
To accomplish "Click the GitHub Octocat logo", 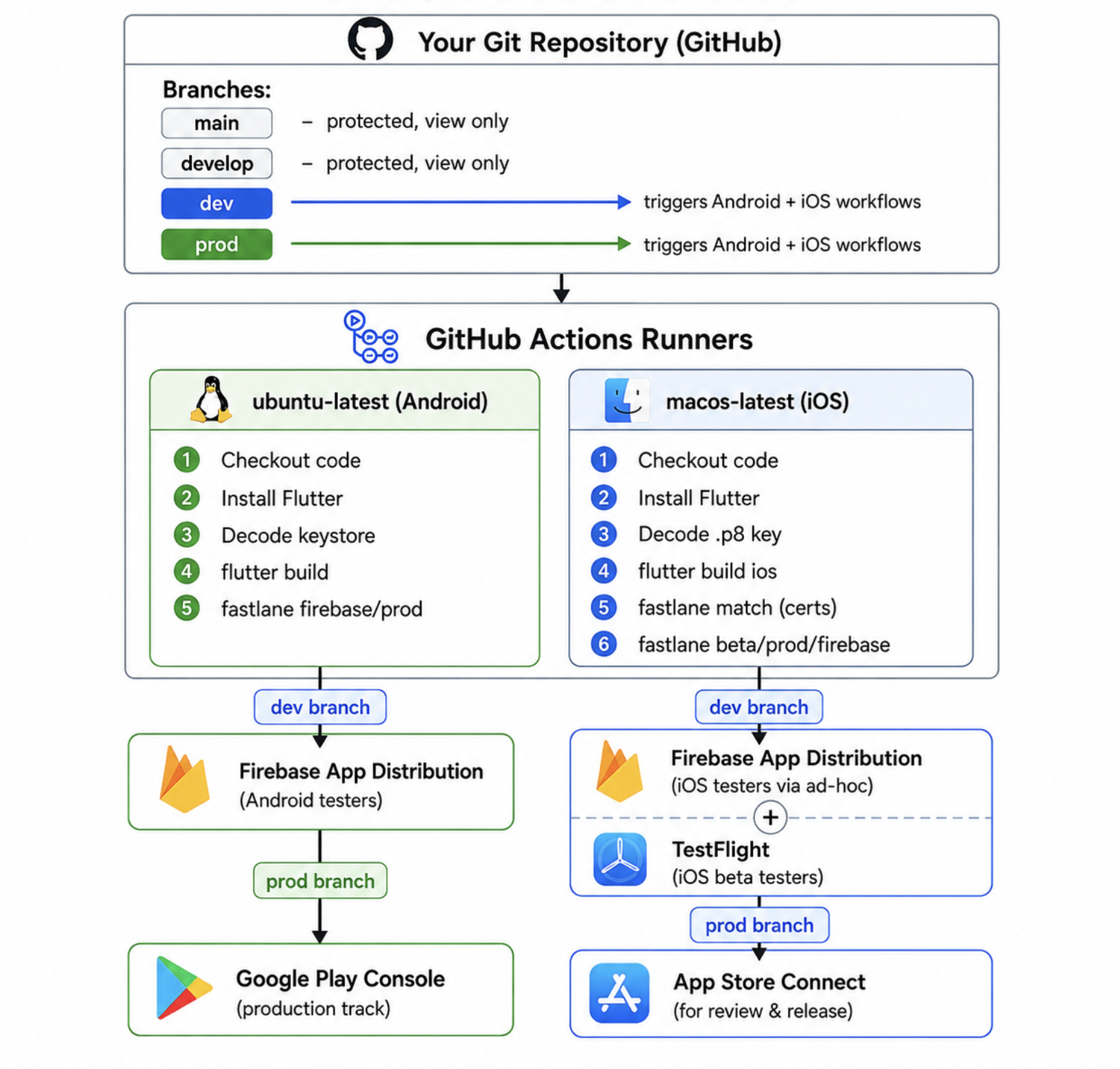I will point(370,39).
